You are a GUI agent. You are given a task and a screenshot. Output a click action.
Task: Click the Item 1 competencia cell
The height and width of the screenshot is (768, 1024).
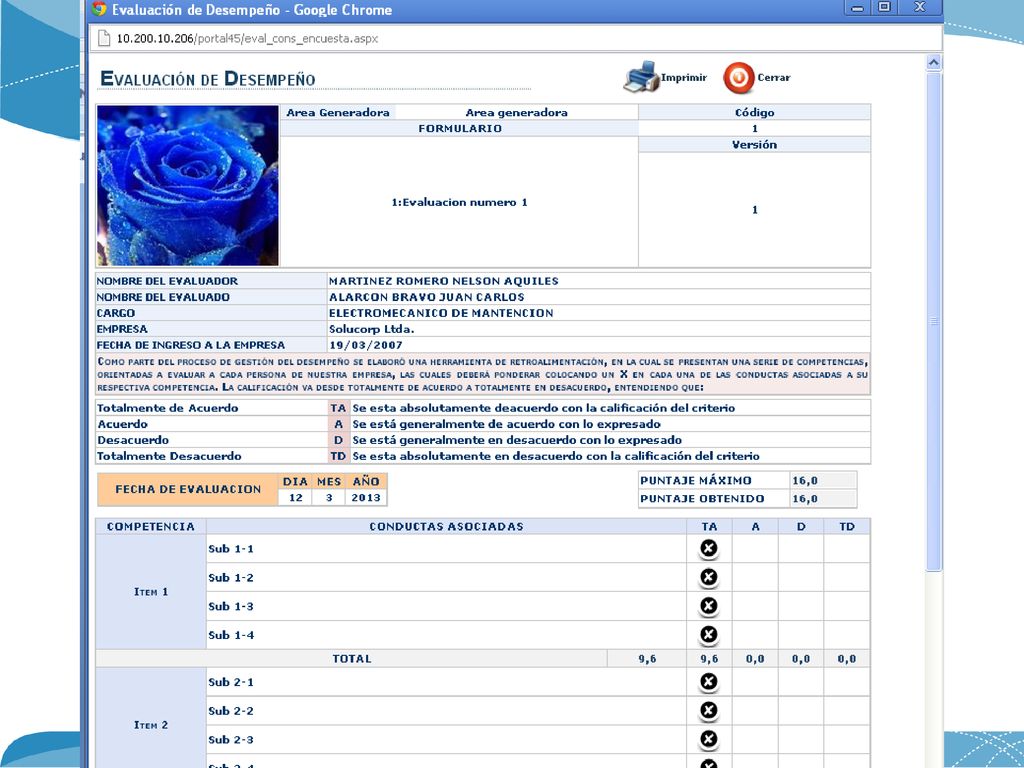[151, 592]
